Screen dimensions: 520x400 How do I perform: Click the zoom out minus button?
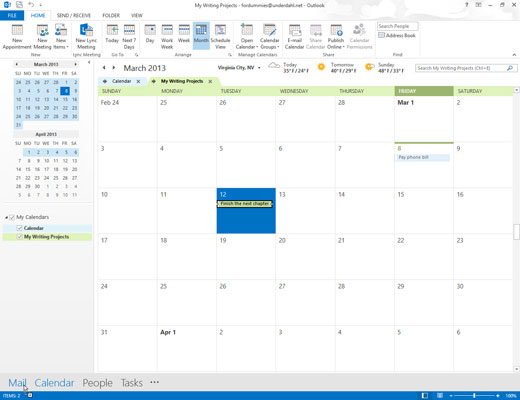point(451,396)
